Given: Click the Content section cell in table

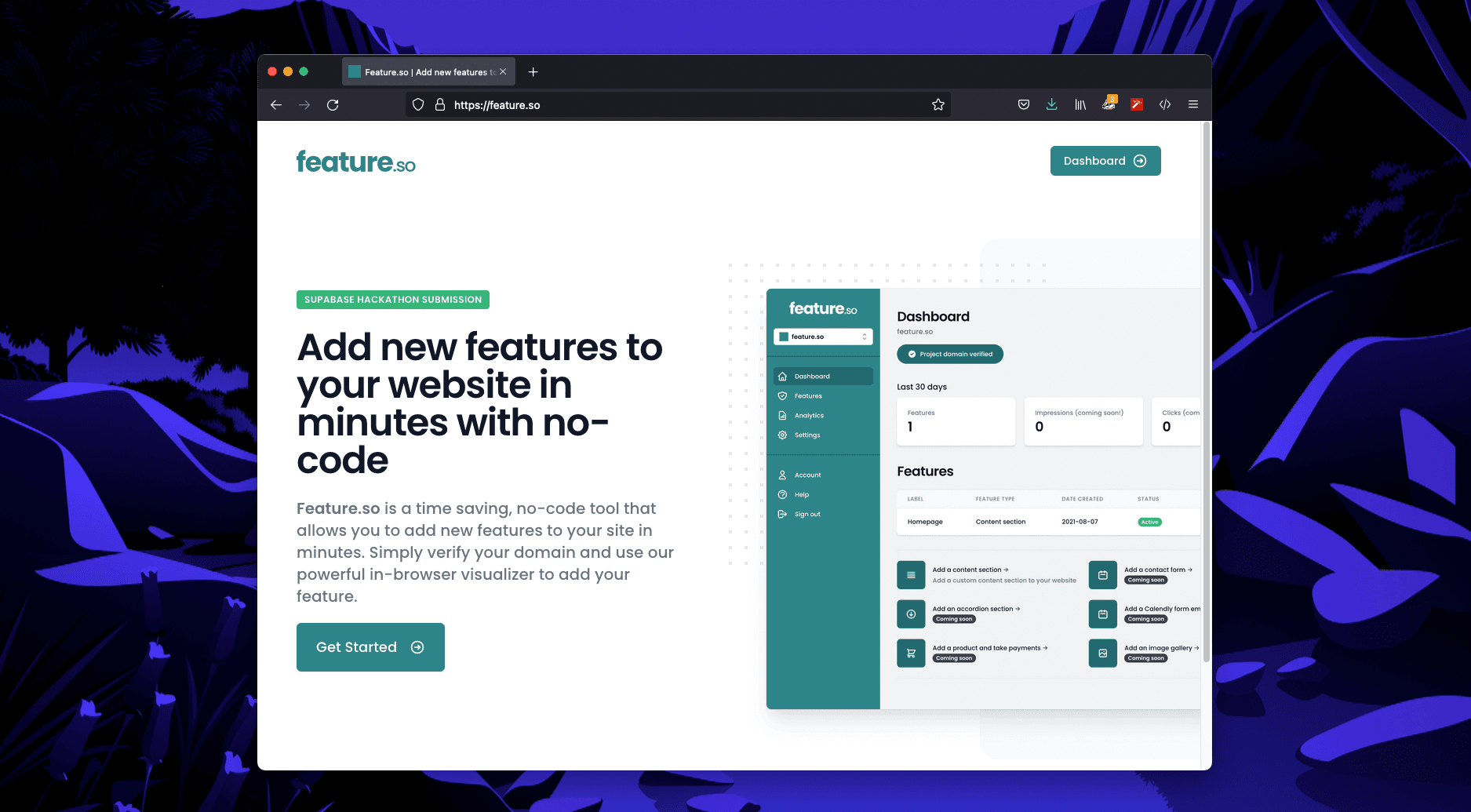Looking at the screenshot, I should tap(1000, 522).
